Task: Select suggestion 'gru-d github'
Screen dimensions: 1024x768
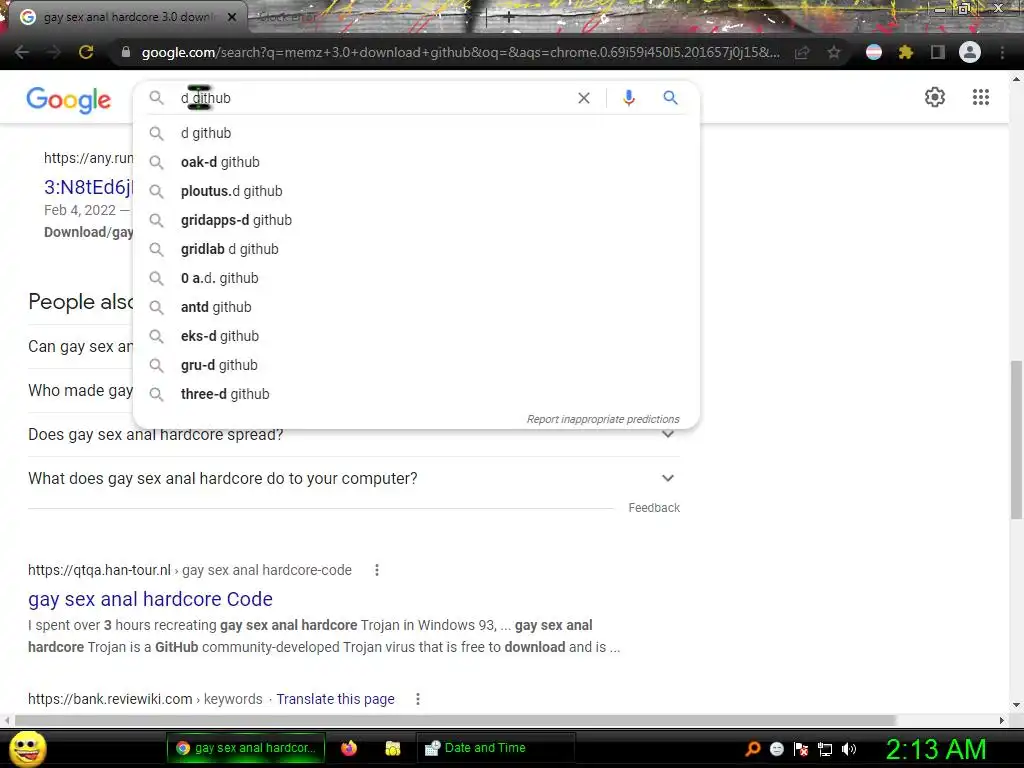Action: [416, 365]
